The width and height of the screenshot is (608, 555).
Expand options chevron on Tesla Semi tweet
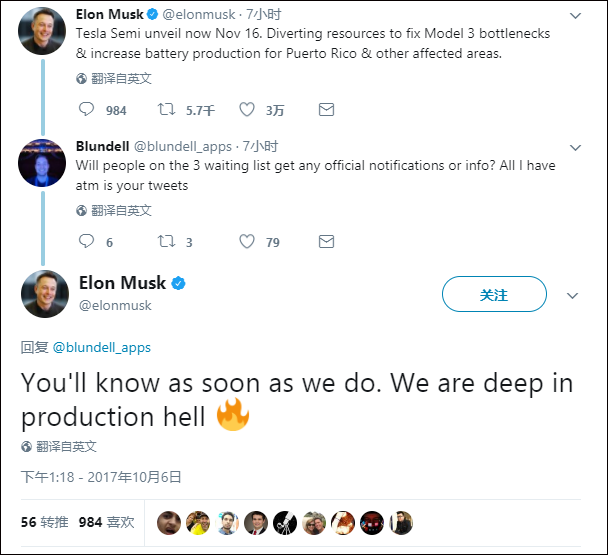(575, 17)
